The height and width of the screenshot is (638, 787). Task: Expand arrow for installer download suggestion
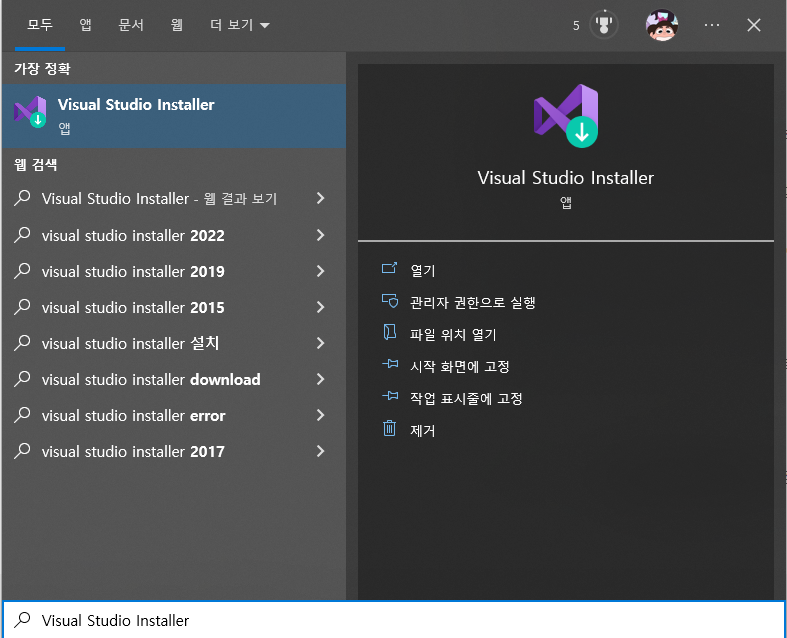click(320, 379)
